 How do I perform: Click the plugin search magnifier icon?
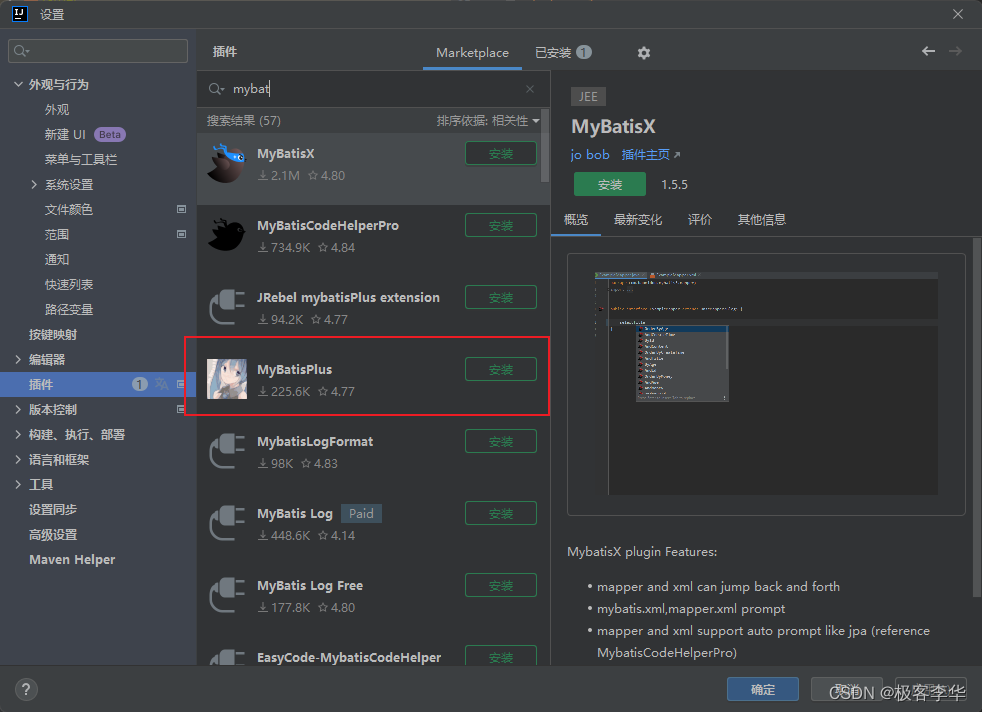[x=216, y=89]
